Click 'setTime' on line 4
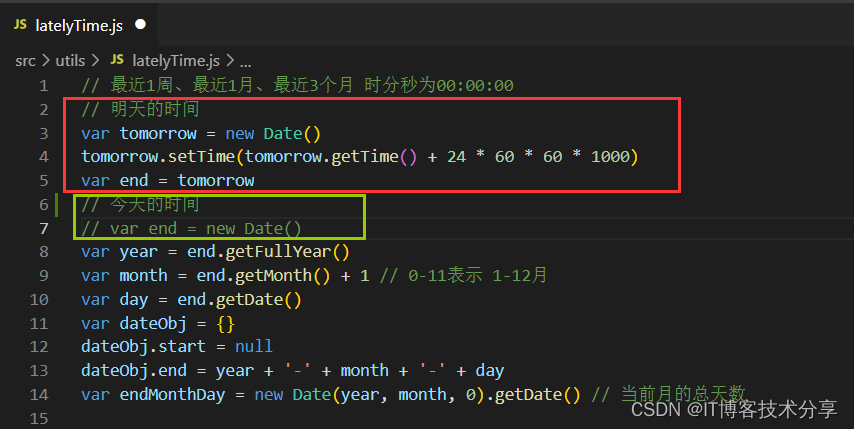The height and width of the screenshot is (429, 854). click(201, 157)
